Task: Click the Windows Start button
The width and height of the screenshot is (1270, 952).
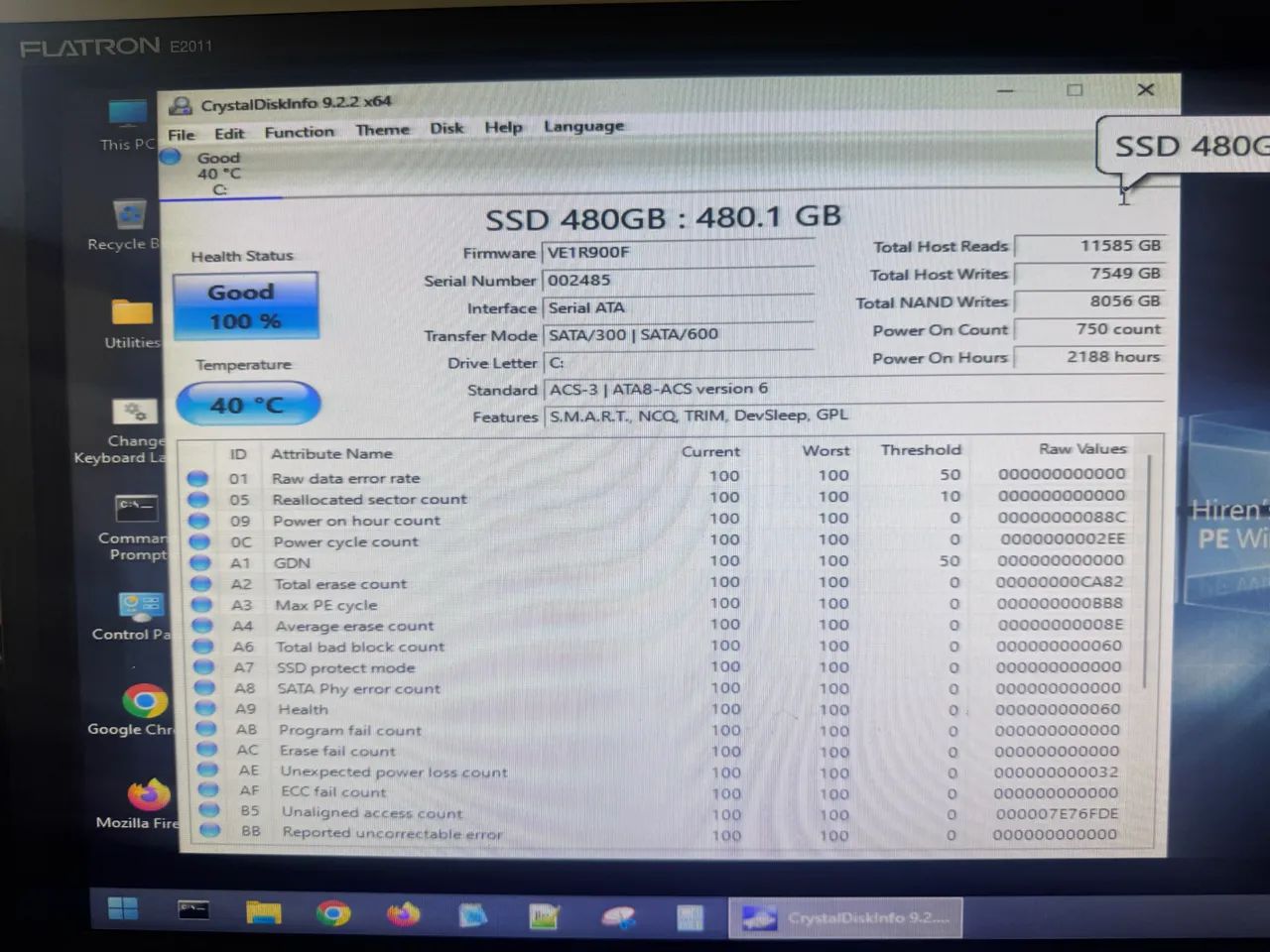Action: coord(123,909)
